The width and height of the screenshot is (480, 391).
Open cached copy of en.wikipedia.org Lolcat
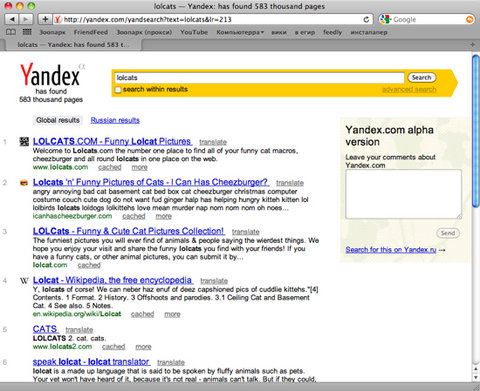click(x=142, y=314)
